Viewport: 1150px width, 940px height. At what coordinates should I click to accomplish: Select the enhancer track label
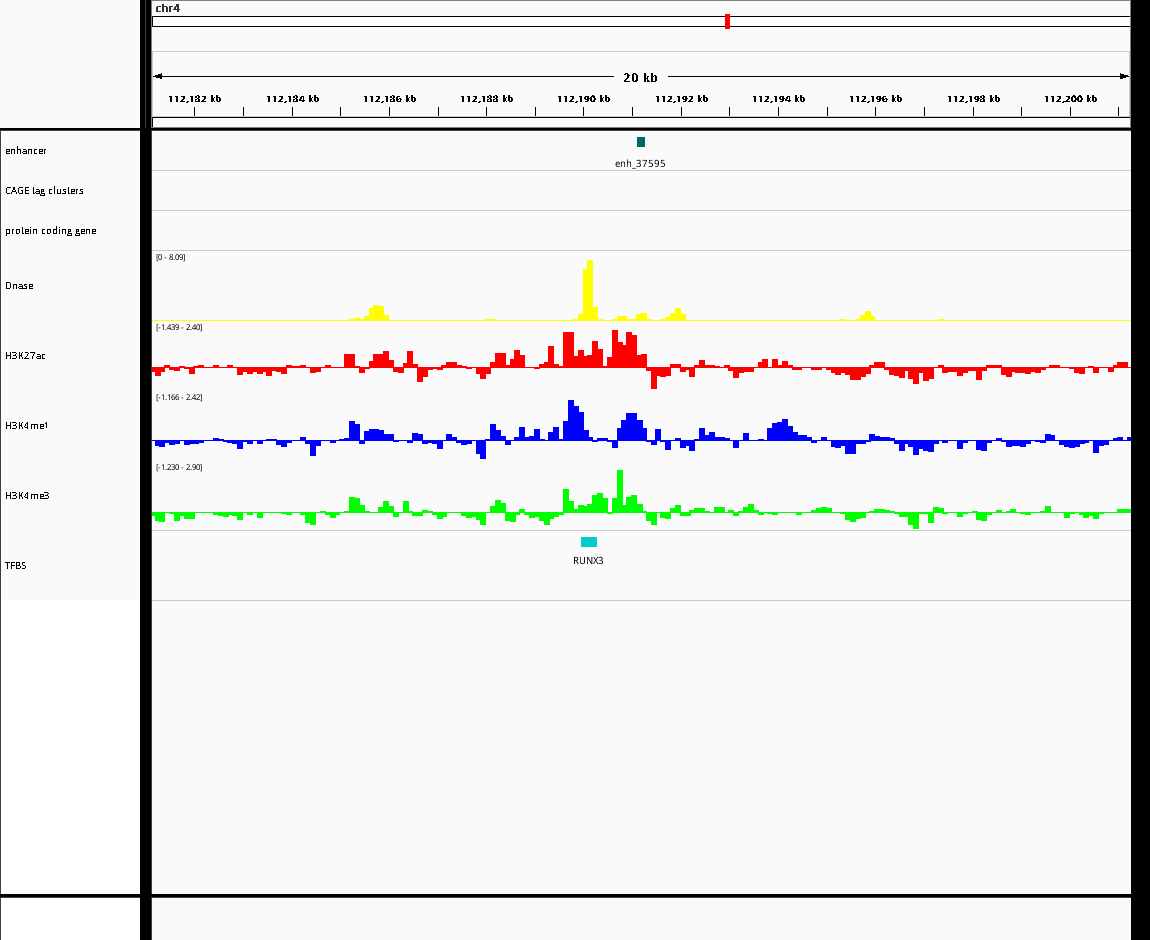[x=26, y=150]
